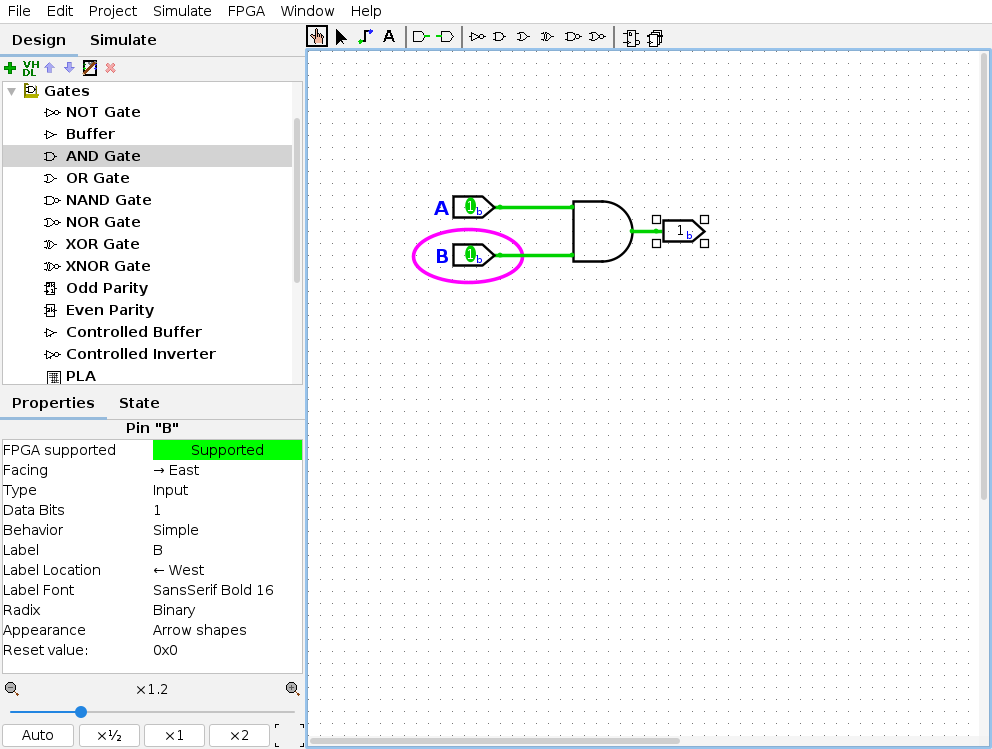This screenshot has width=992, height=749.
Task: Open the Simulate menu
Action: [182, 11]
